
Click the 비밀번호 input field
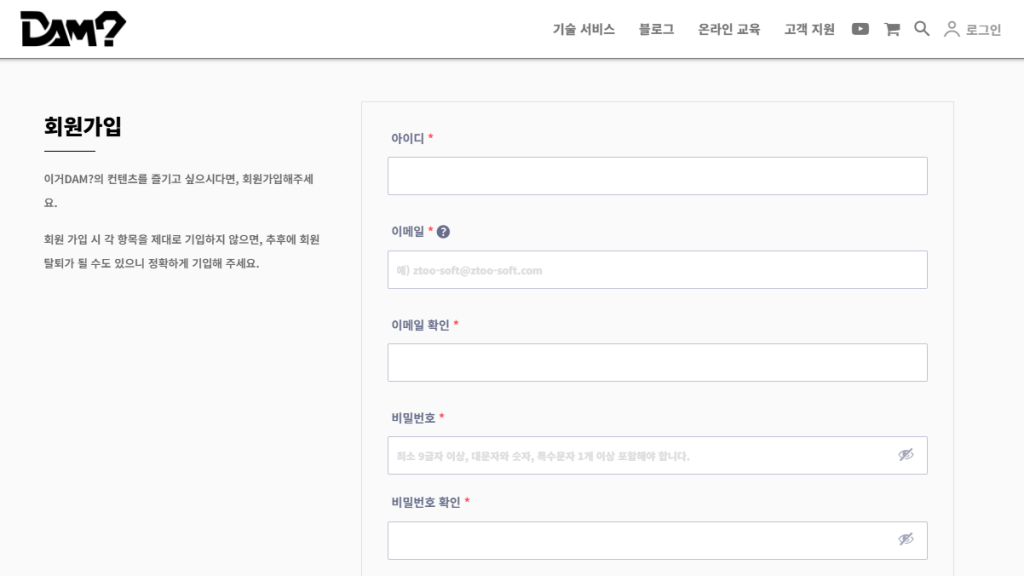click(640, 455)
